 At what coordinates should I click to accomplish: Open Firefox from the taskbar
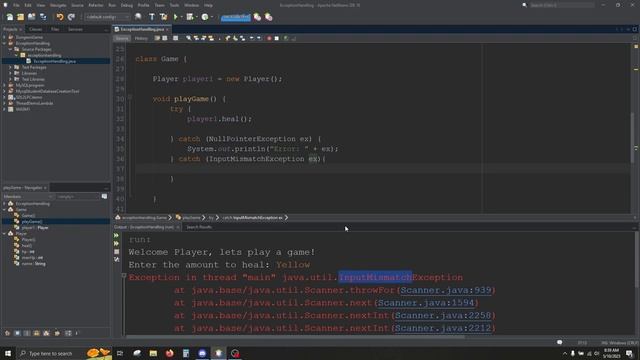click(x=169, y=353)
